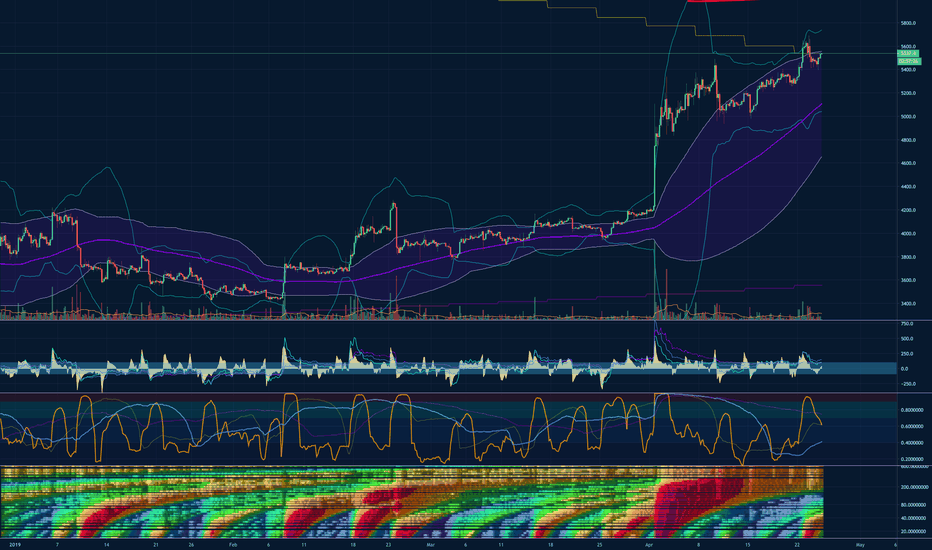Click the 5200.0 price axis label
932x550 pixels.
(x=908, y=93)
